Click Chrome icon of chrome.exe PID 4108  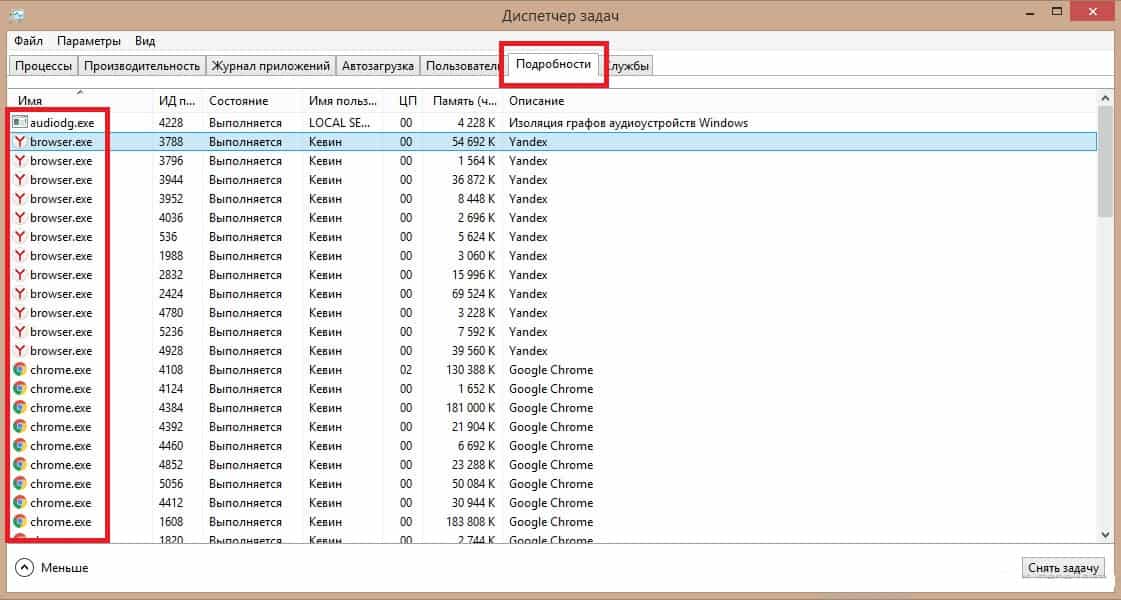coord(20,370)
